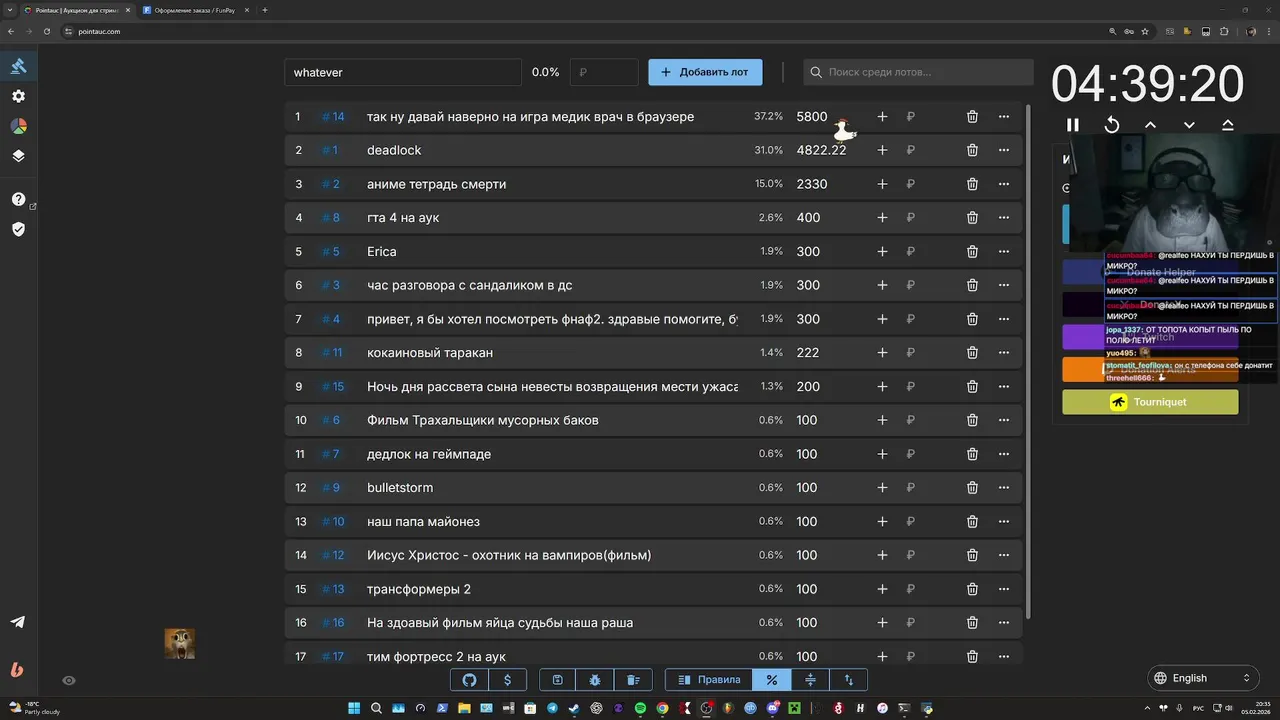Click the Добавить лот button
Screen dimensions: 1280x720
(705, 72)
